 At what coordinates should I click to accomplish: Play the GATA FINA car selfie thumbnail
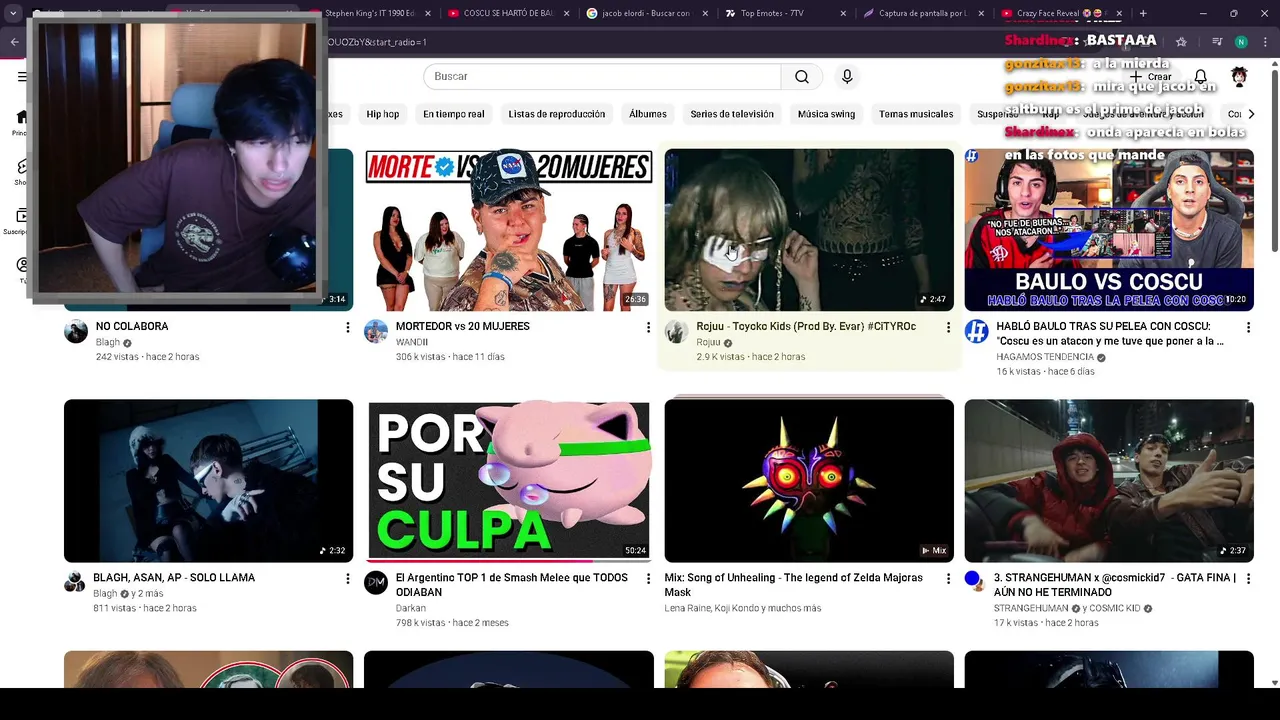tap(1109, 481)
